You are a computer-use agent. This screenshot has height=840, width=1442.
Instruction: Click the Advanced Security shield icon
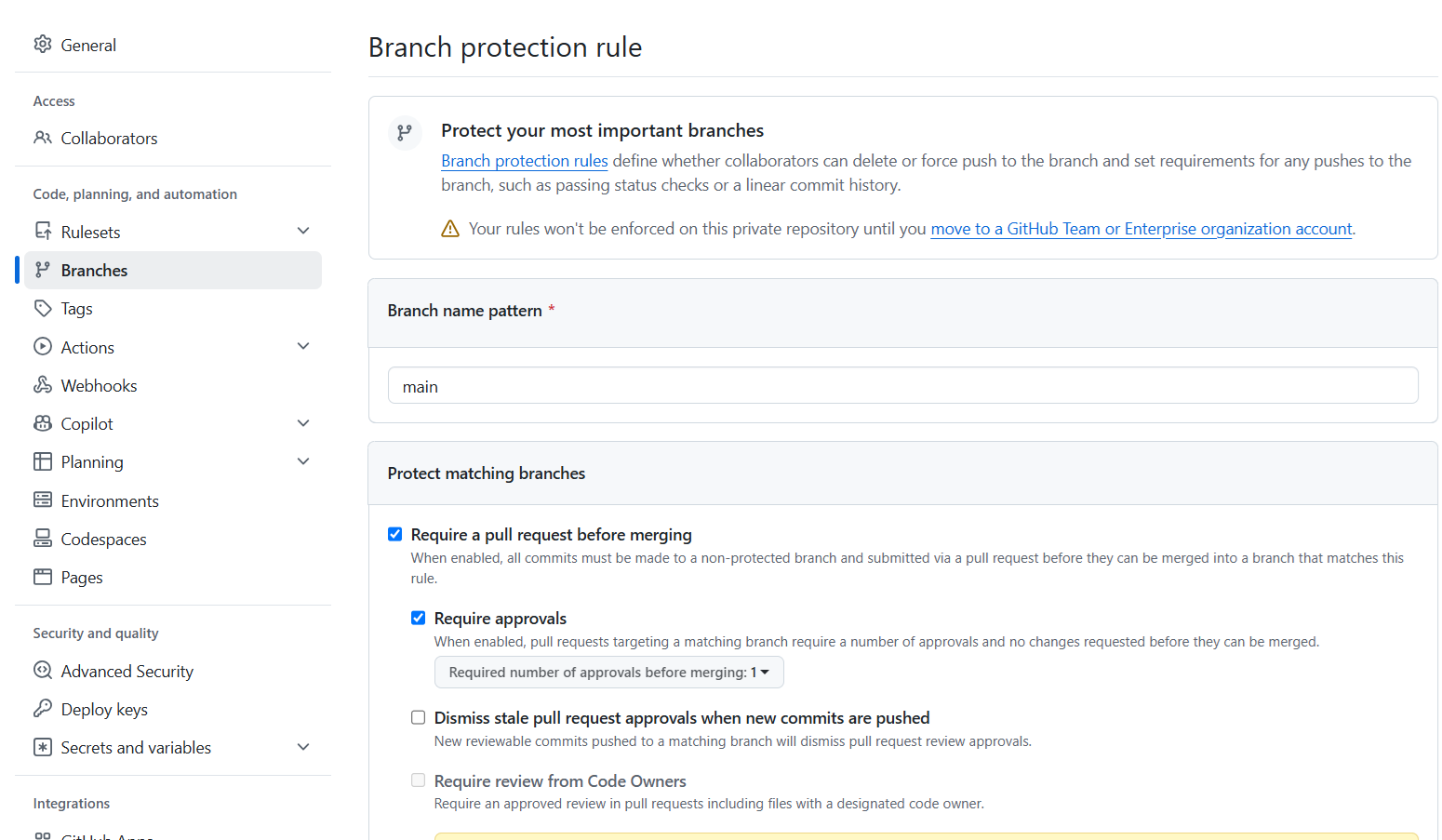pyautogui.click(x=43, y=671)
